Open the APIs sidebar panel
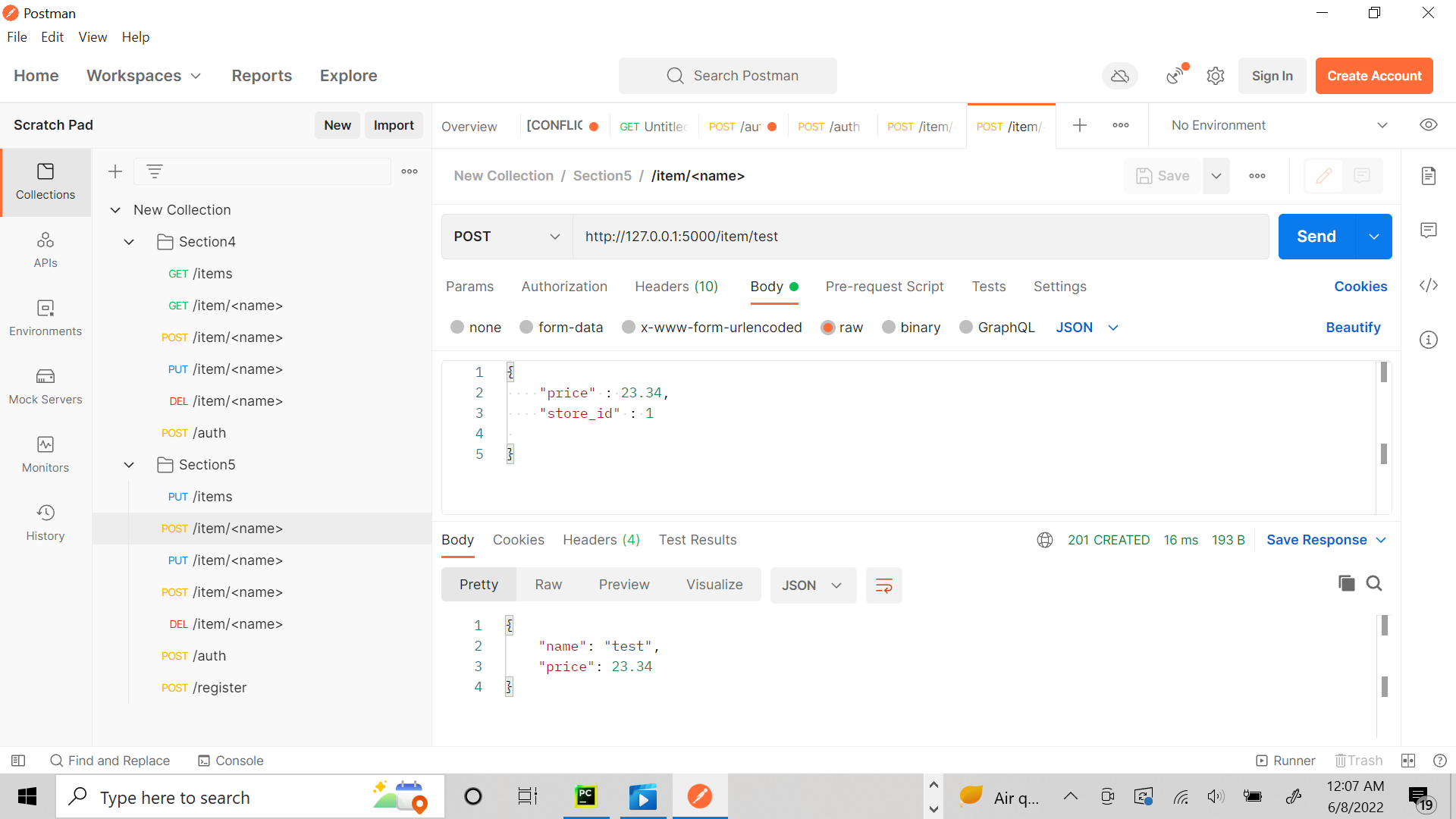This screenshot has height=819, width=1456. (x=45, y=250)
